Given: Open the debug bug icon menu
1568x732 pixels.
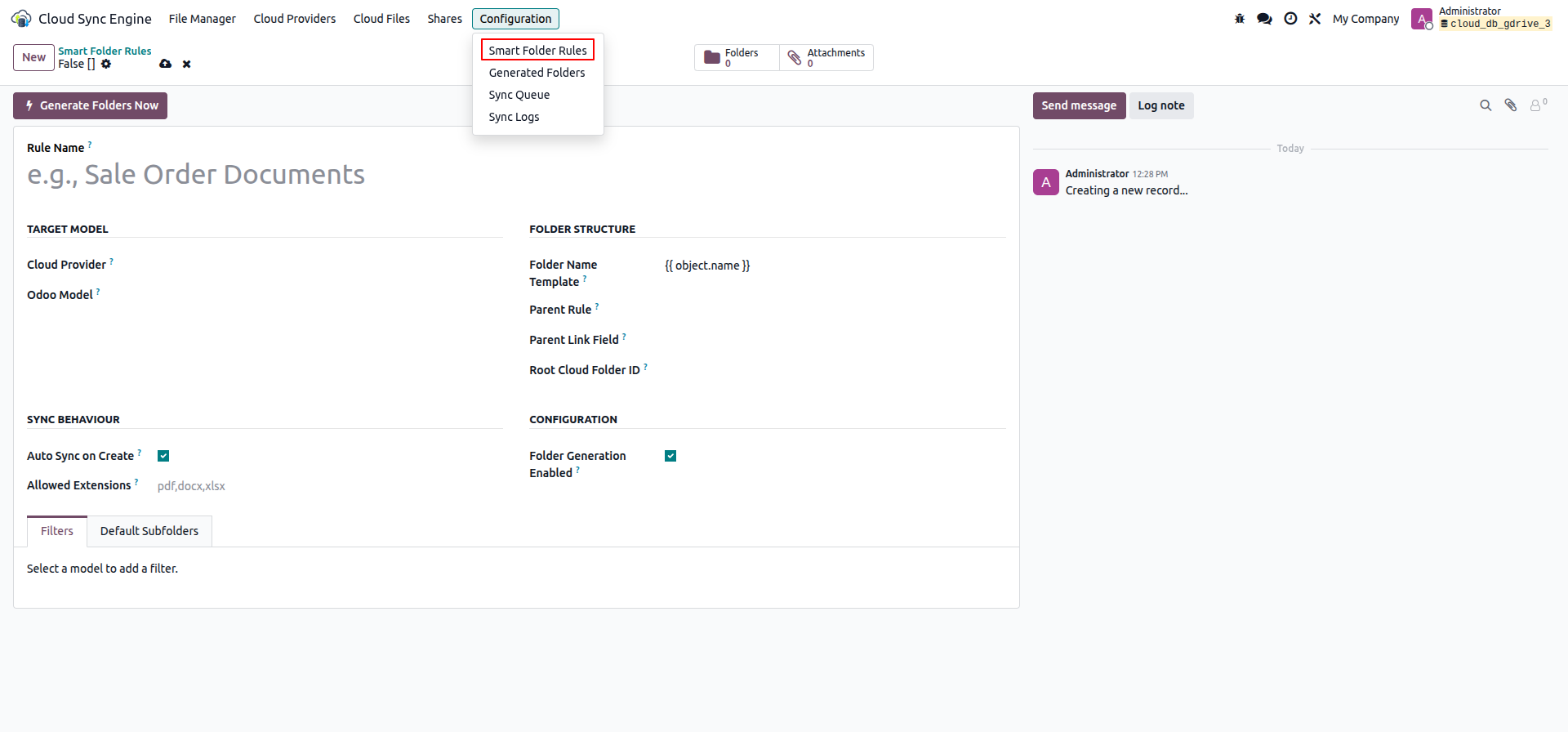Looking at the screenshot, I should pyautogui.click(x=1240, y=19).
